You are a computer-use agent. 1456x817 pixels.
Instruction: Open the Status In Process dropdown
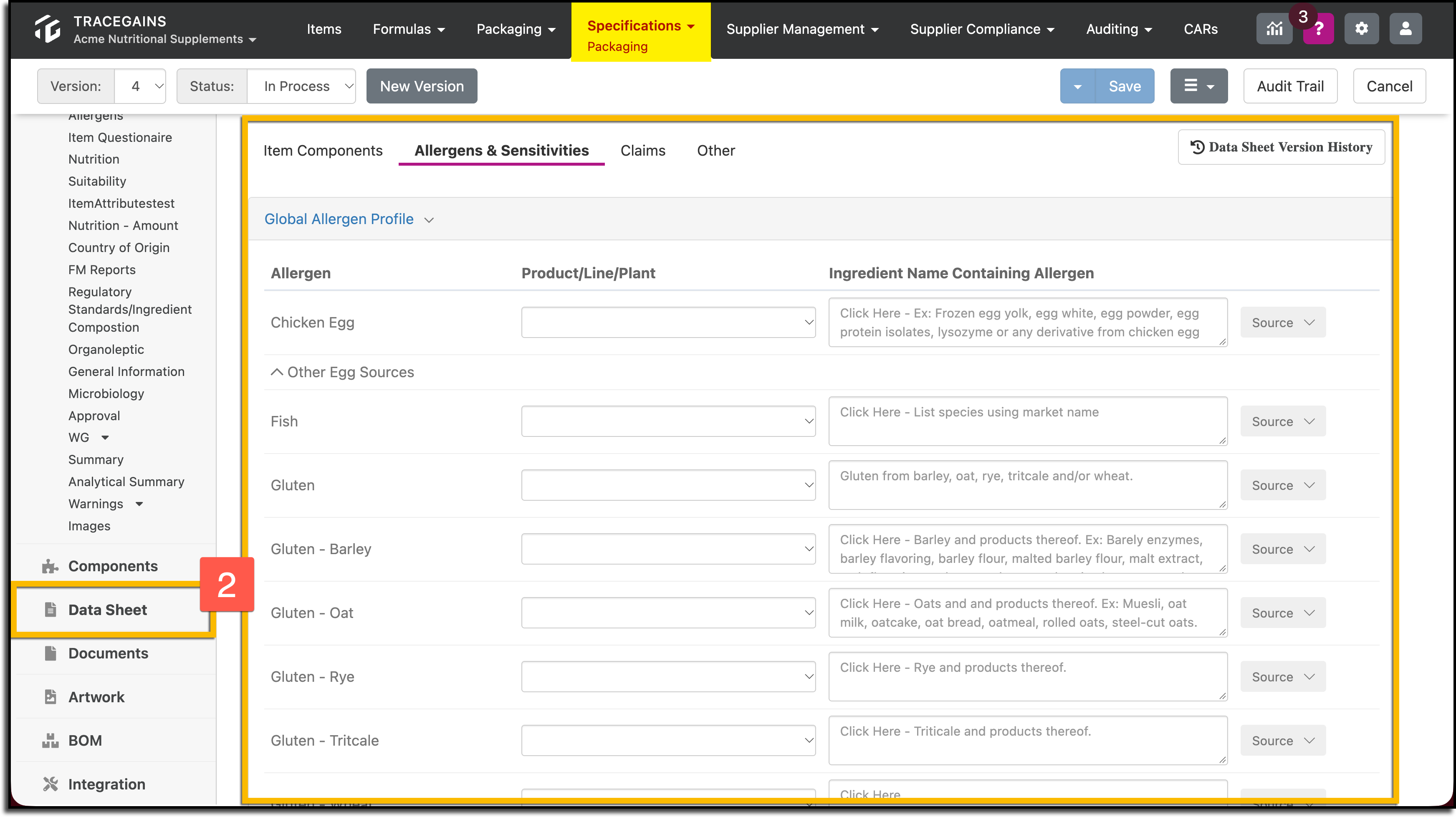(301, 86)
